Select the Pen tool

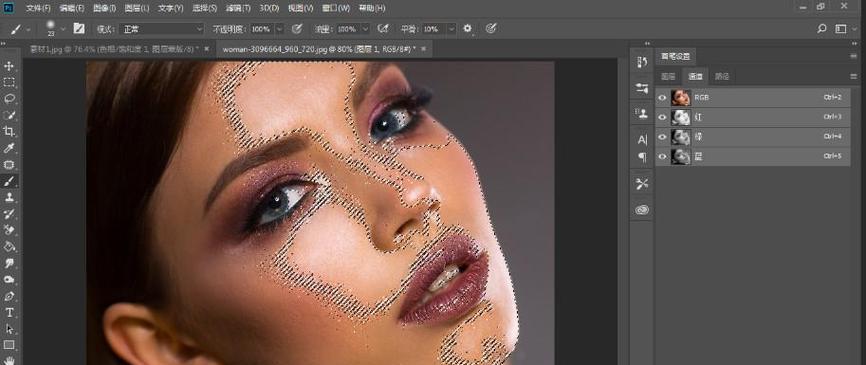pyautogui.click(x=9, y=296)
